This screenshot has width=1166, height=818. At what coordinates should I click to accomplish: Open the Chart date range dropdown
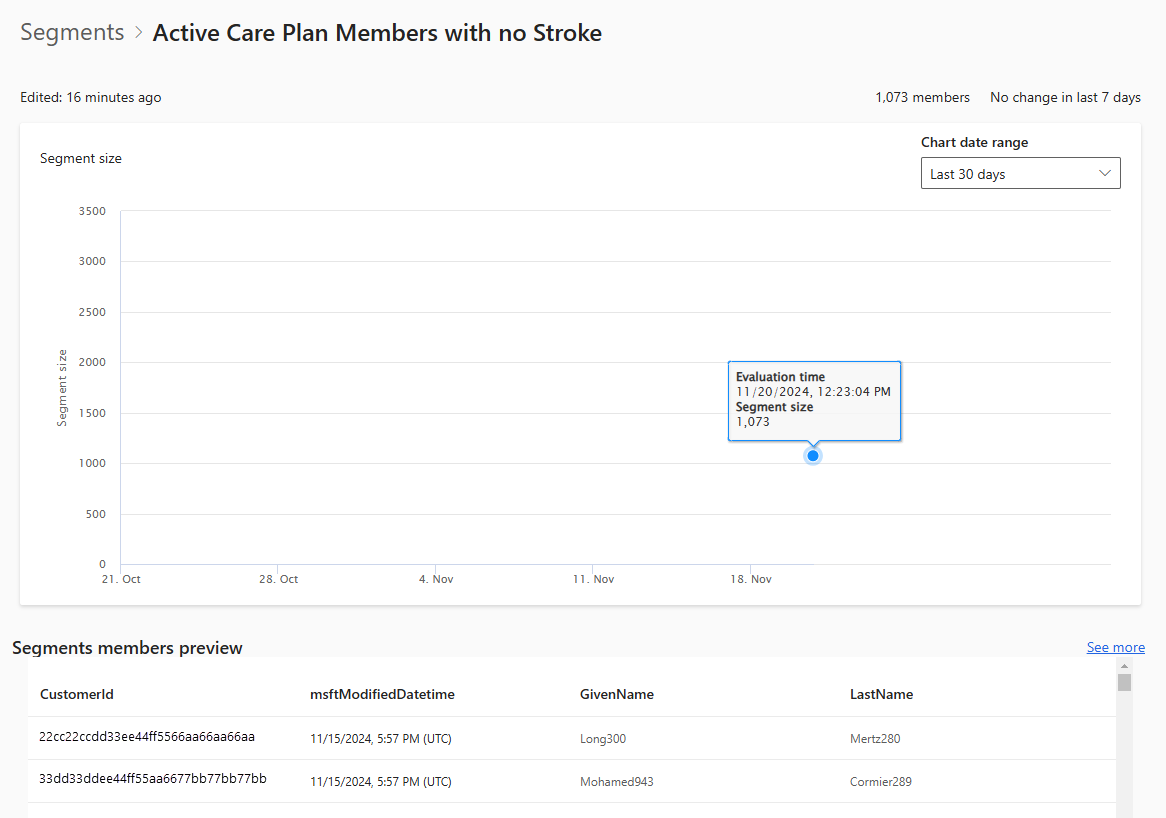(1020, 173)
